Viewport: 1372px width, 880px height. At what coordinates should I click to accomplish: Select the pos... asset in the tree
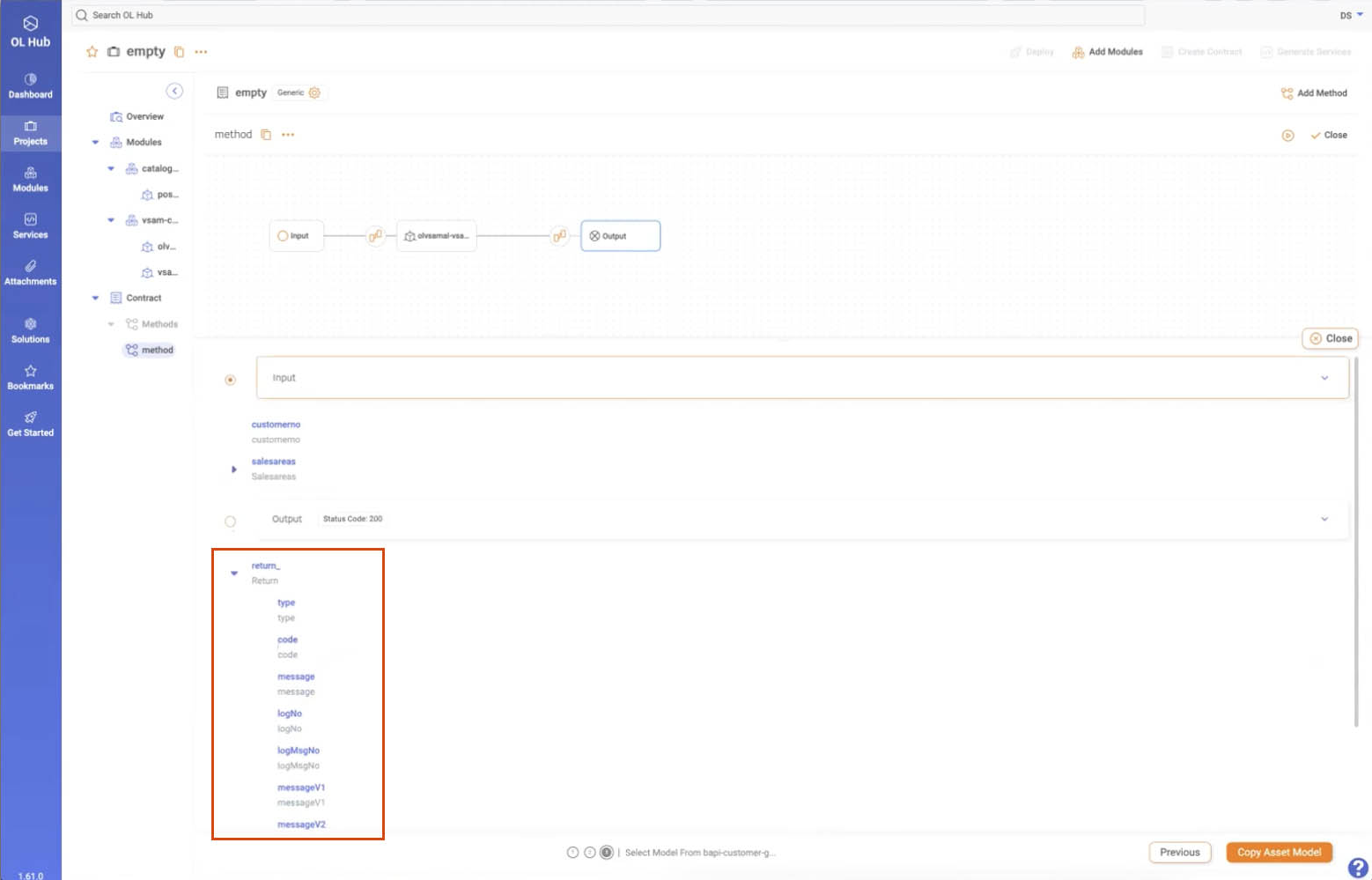[x=159, y=195]
